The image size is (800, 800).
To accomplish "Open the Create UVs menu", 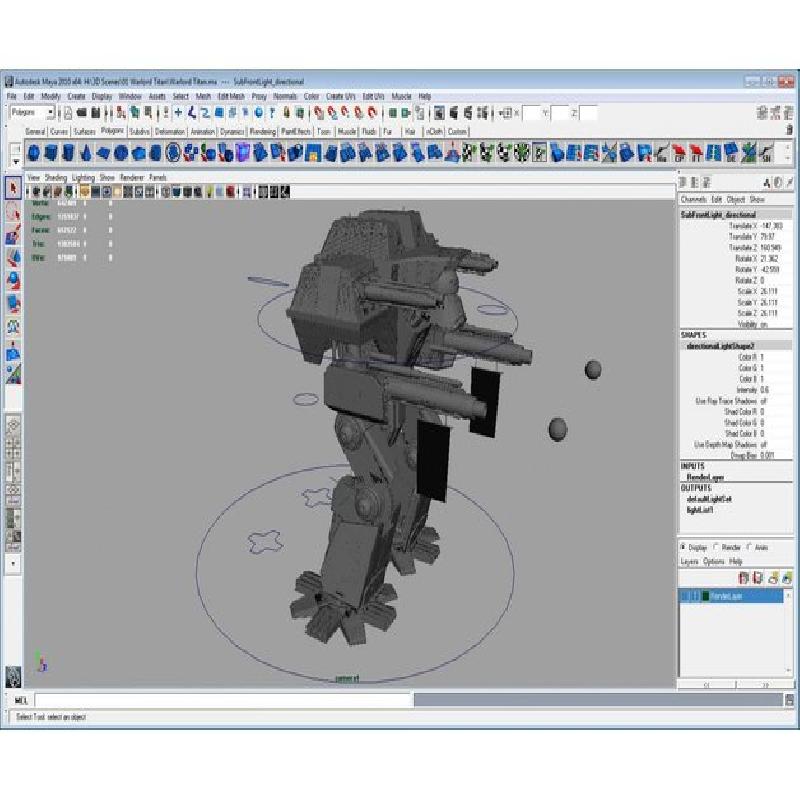I will pyautogui.click(x=340, y=96).
